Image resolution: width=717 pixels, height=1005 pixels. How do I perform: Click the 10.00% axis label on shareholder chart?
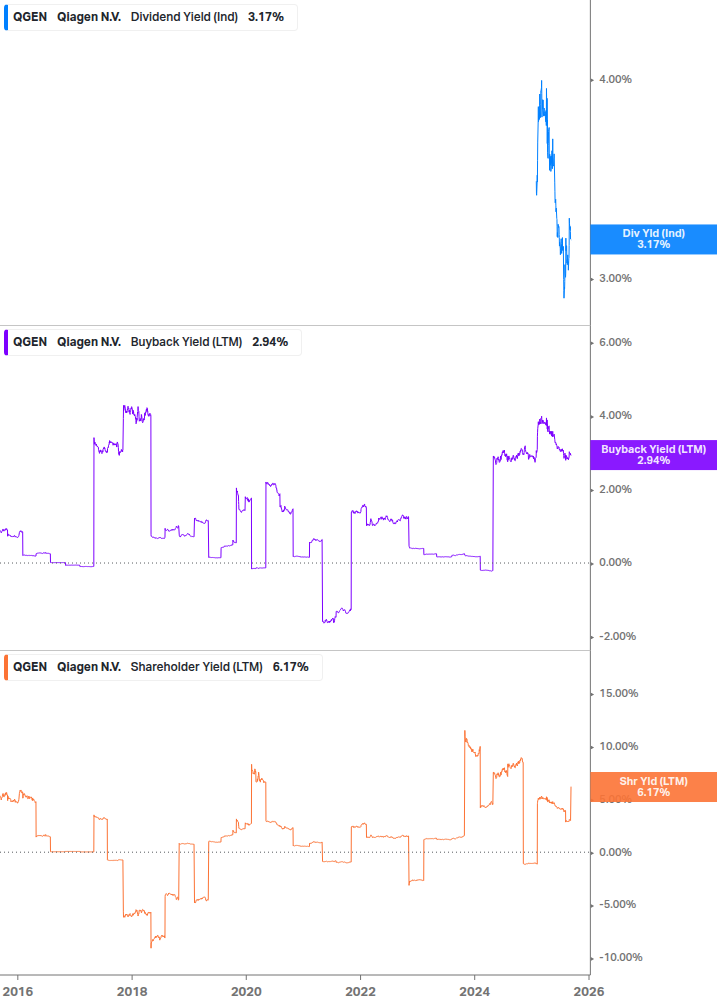(618, 747)
